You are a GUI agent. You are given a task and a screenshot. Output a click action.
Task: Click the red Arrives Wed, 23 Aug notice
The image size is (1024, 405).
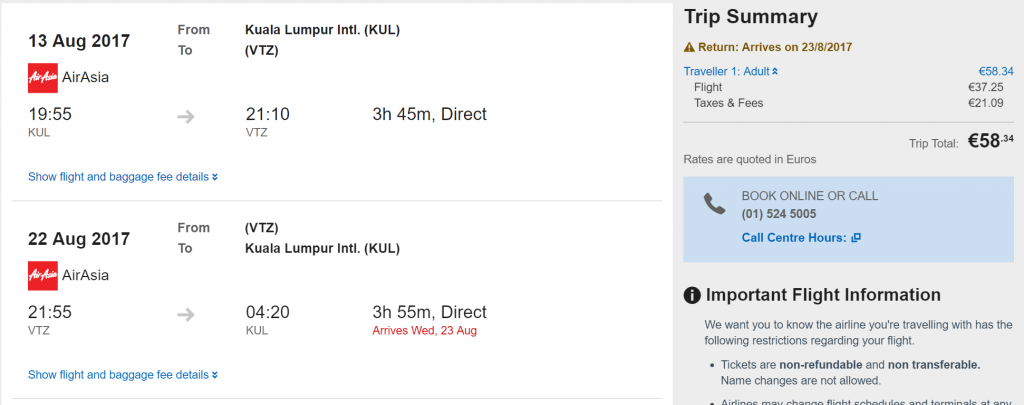(x=424, y=331)
